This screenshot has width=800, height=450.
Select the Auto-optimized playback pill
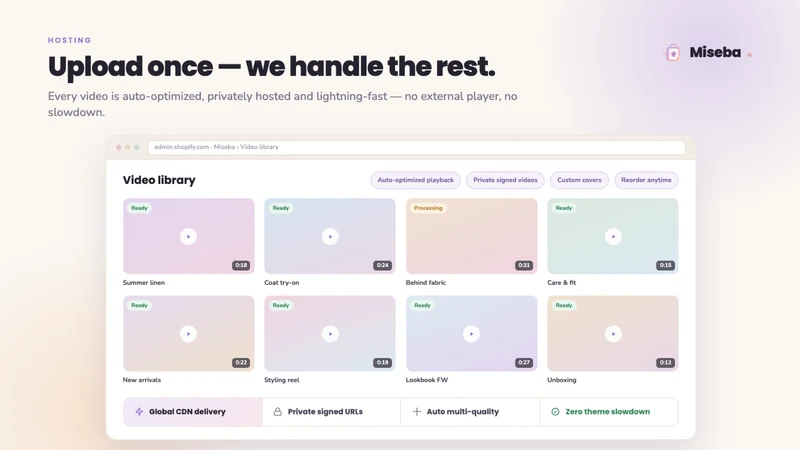click(x=415, y=180)
